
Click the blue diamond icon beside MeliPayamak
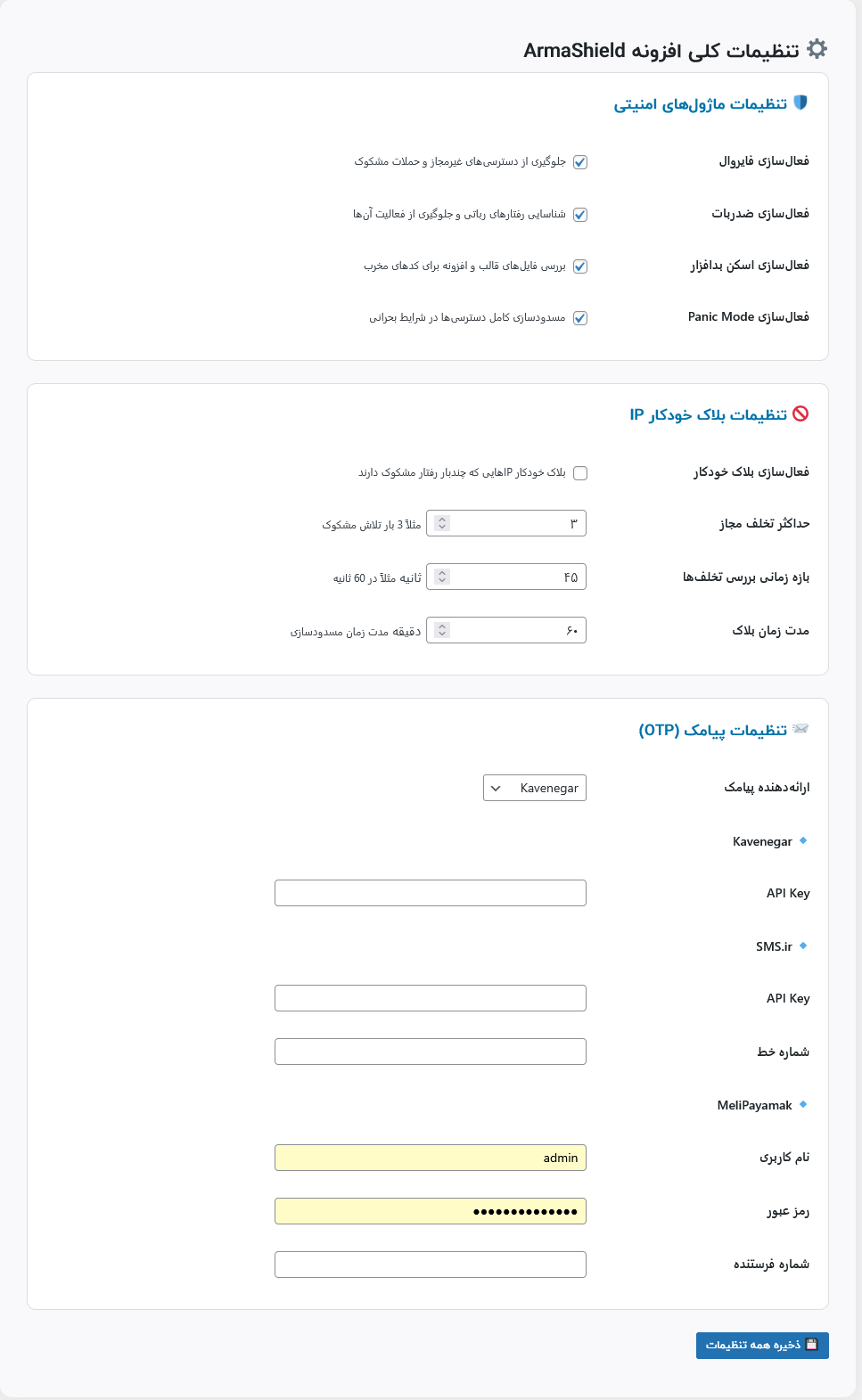pyautogui.click(x=803, y=1104)
